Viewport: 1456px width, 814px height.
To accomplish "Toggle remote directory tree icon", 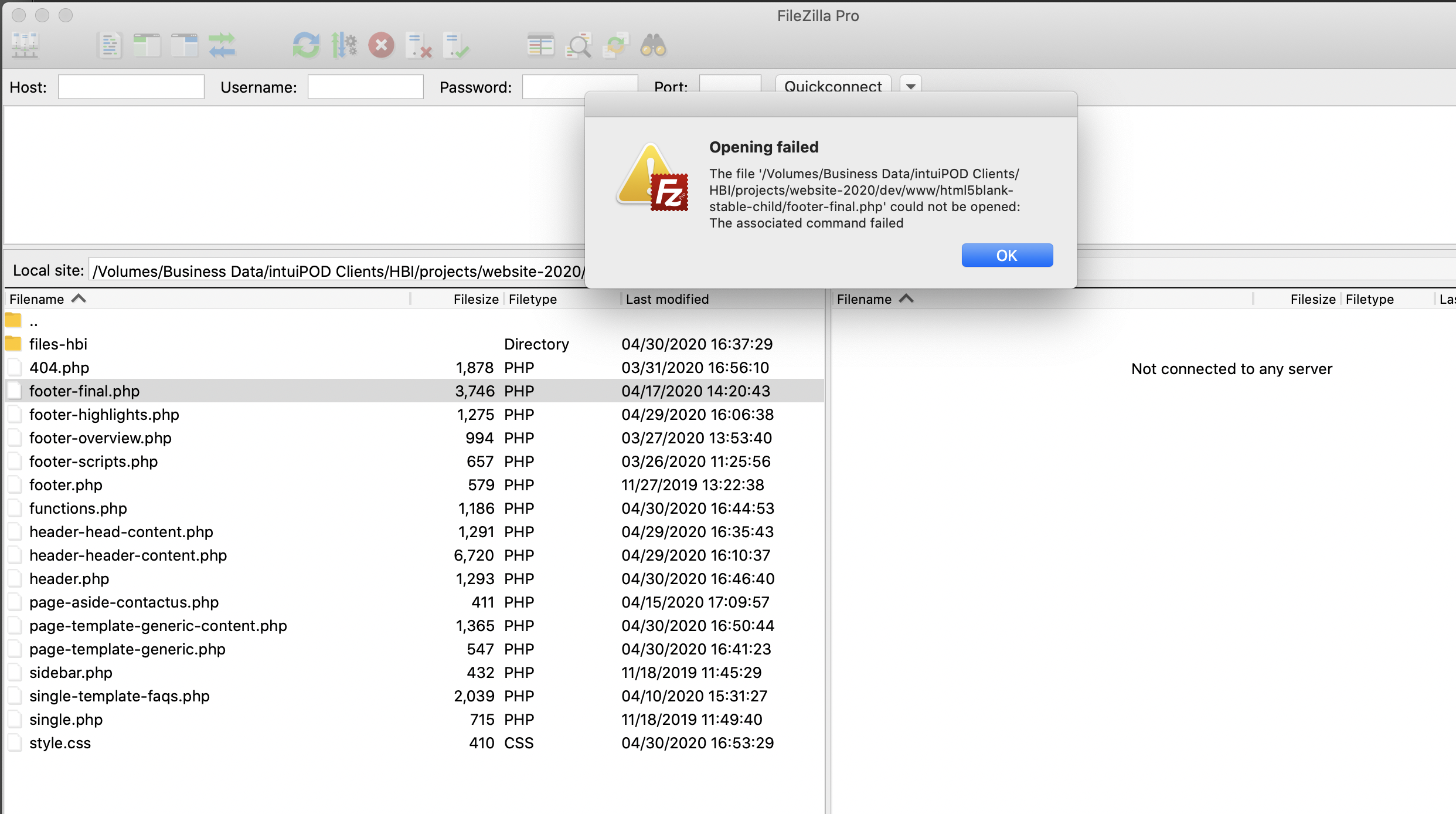I will click(184, 45).
